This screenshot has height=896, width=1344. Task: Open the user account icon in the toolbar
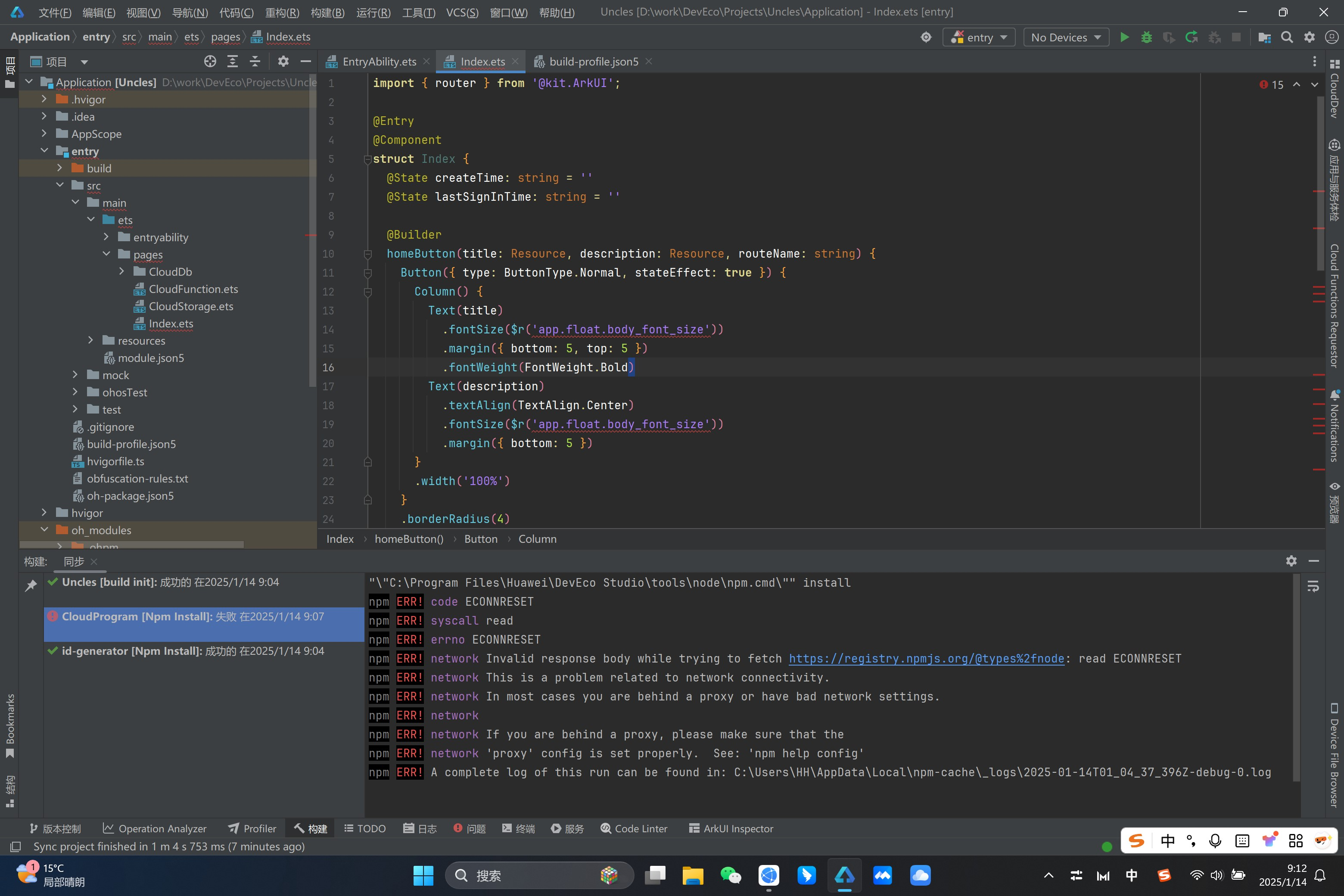point(1332,37)
